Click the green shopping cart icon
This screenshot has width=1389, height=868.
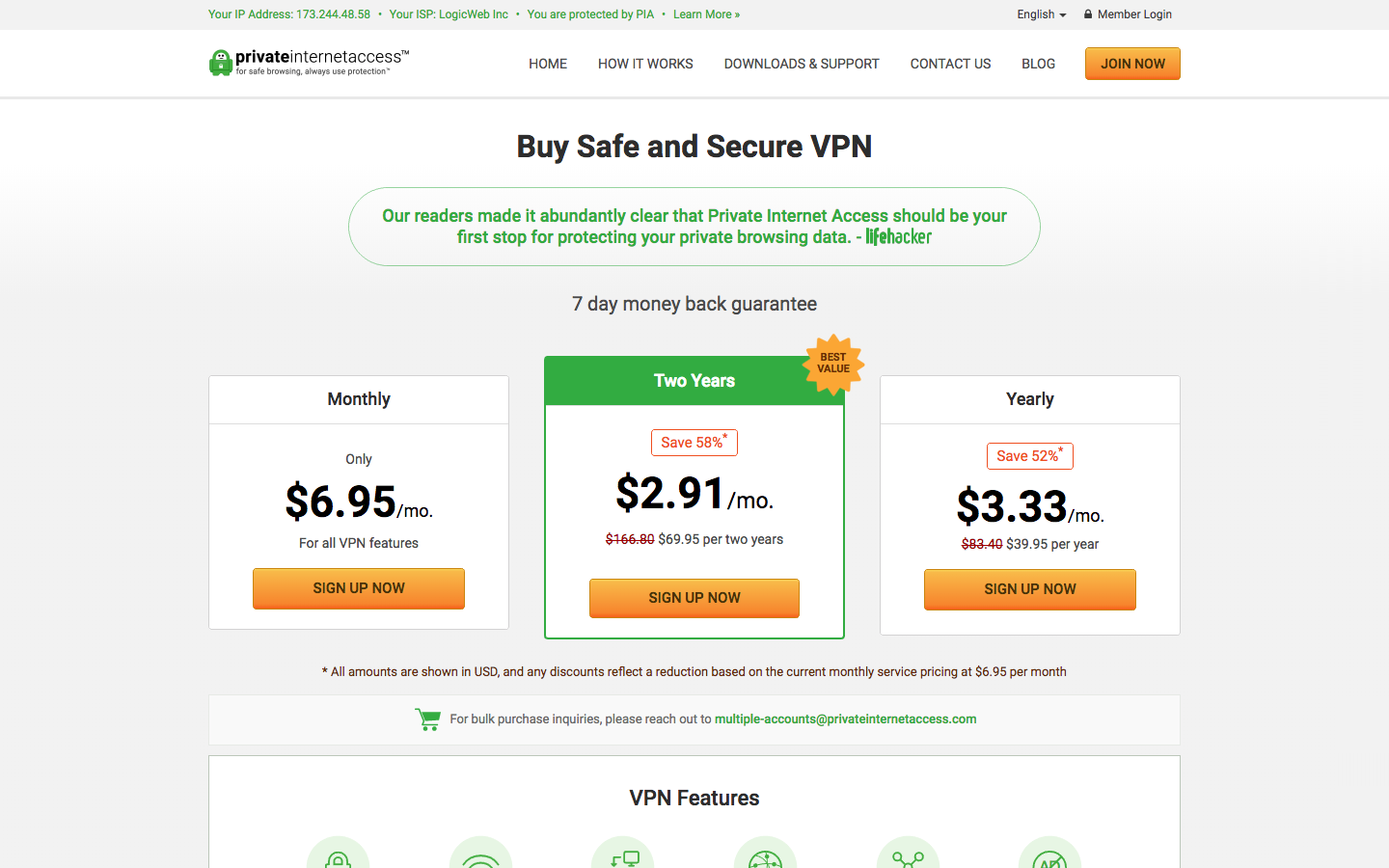coord(428,719)
